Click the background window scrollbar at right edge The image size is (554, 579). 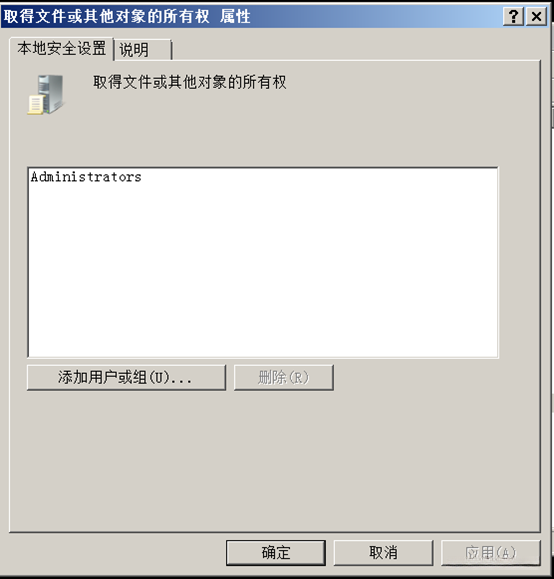552,118
